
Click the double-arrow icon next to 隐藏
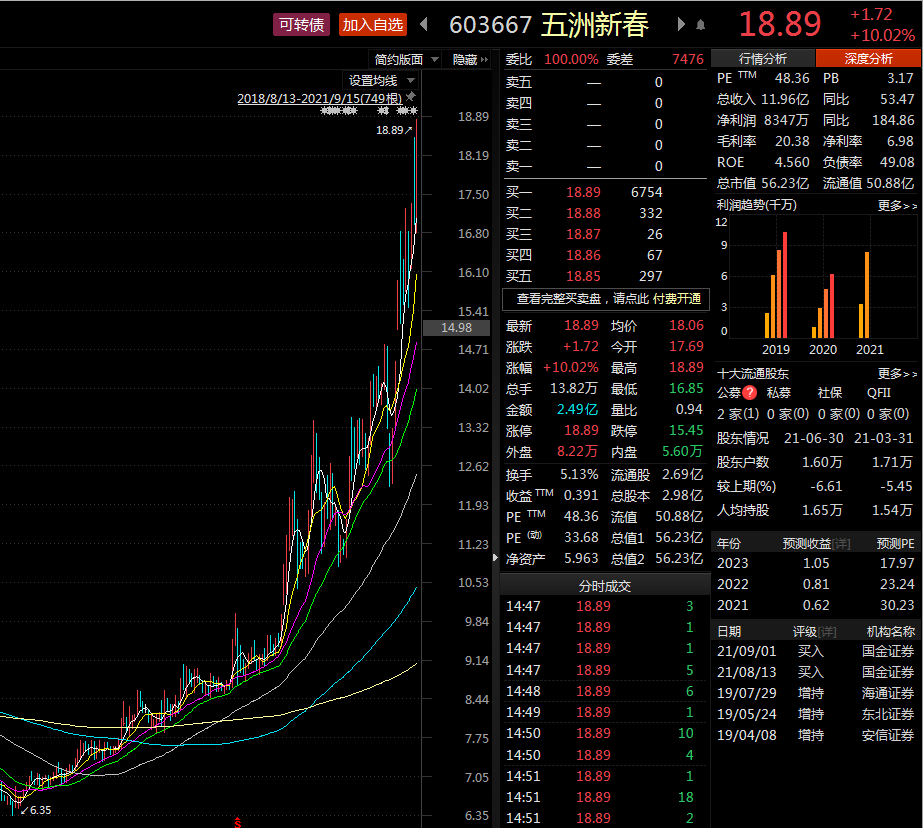pos(484,59)
